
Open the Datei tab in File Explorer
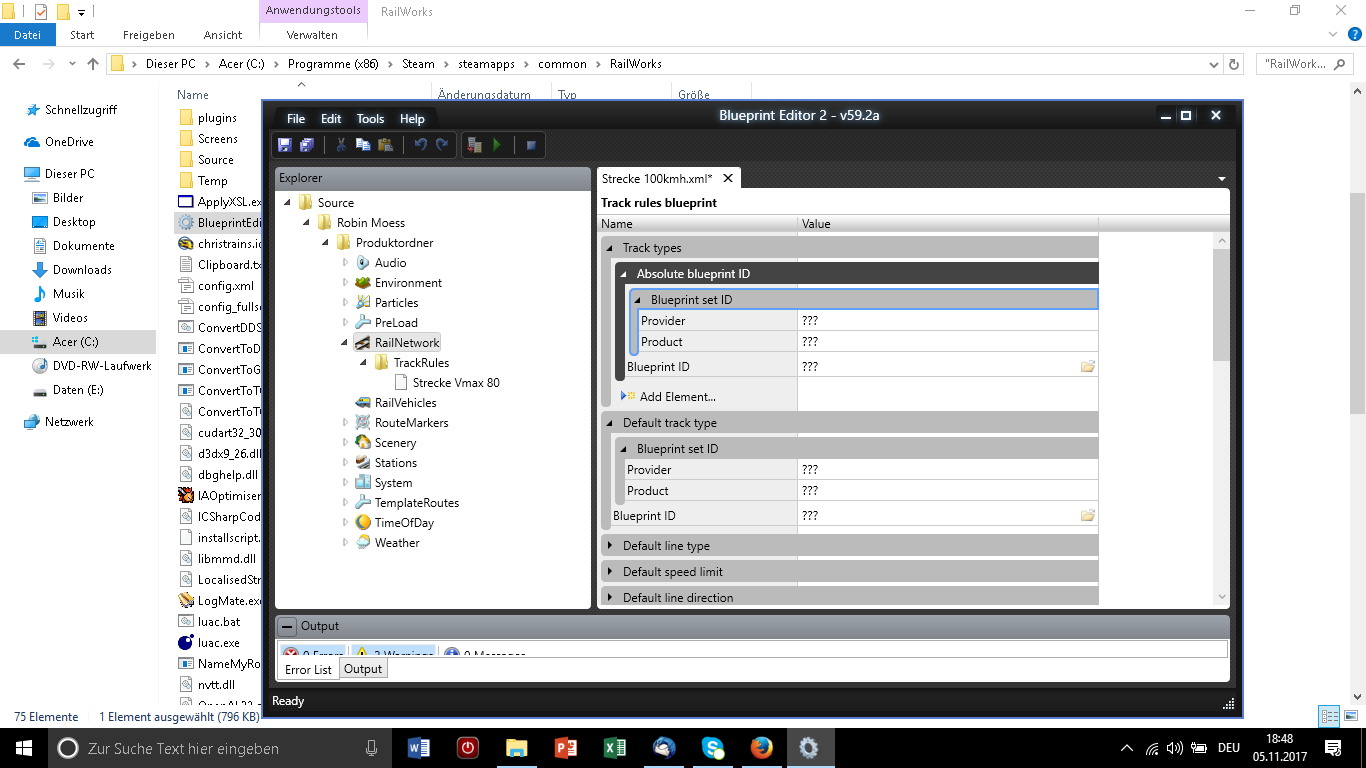tap(28, 35)
